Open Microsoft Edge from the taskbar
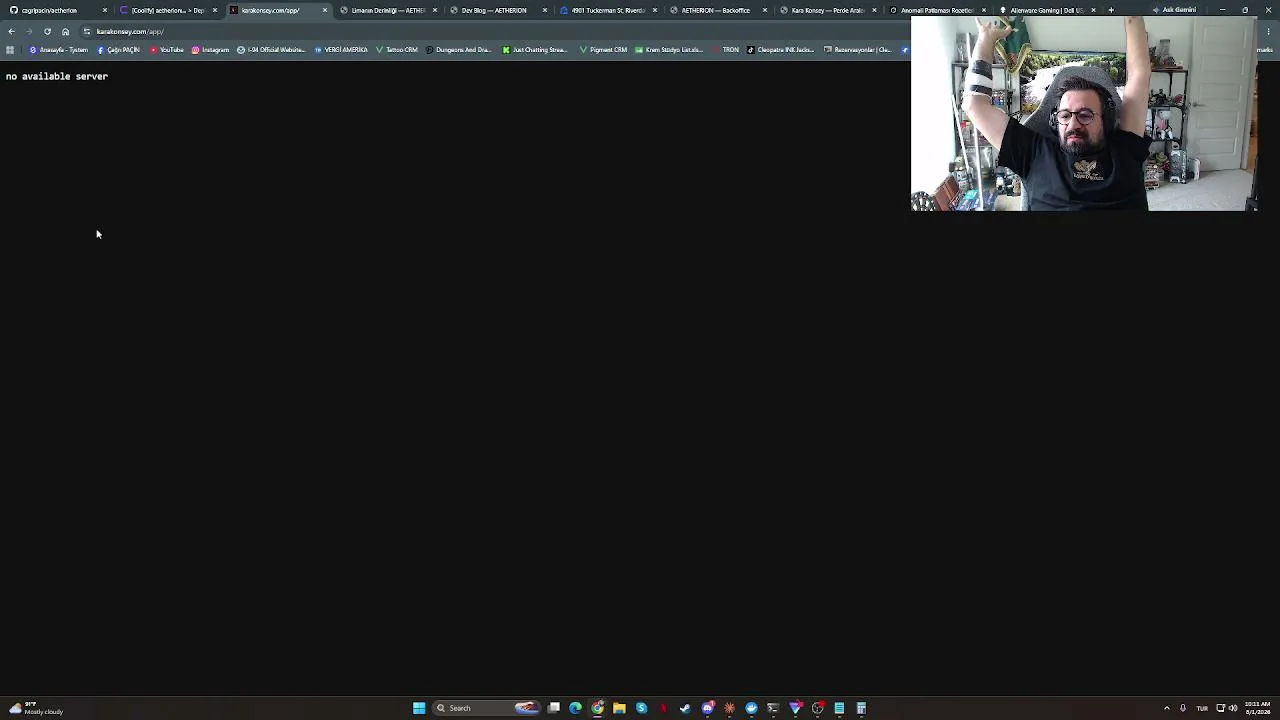 (575, 708)
